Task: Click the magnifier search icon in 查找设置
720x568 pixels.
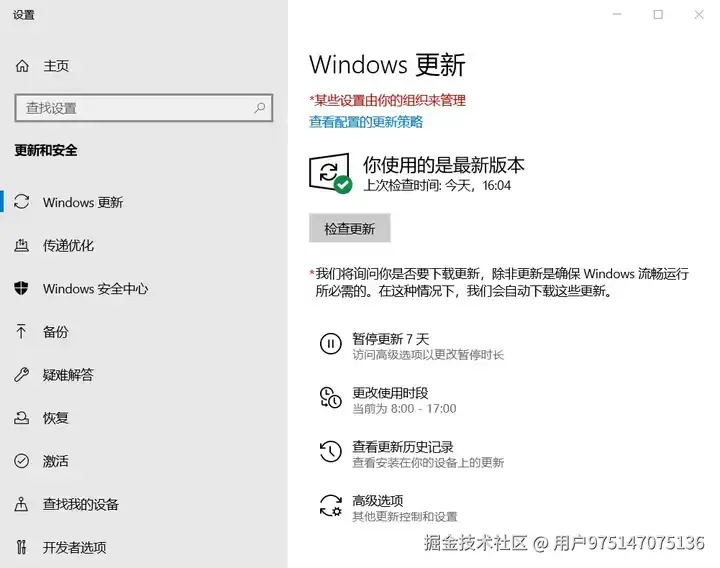Action: tap(259, 108)
